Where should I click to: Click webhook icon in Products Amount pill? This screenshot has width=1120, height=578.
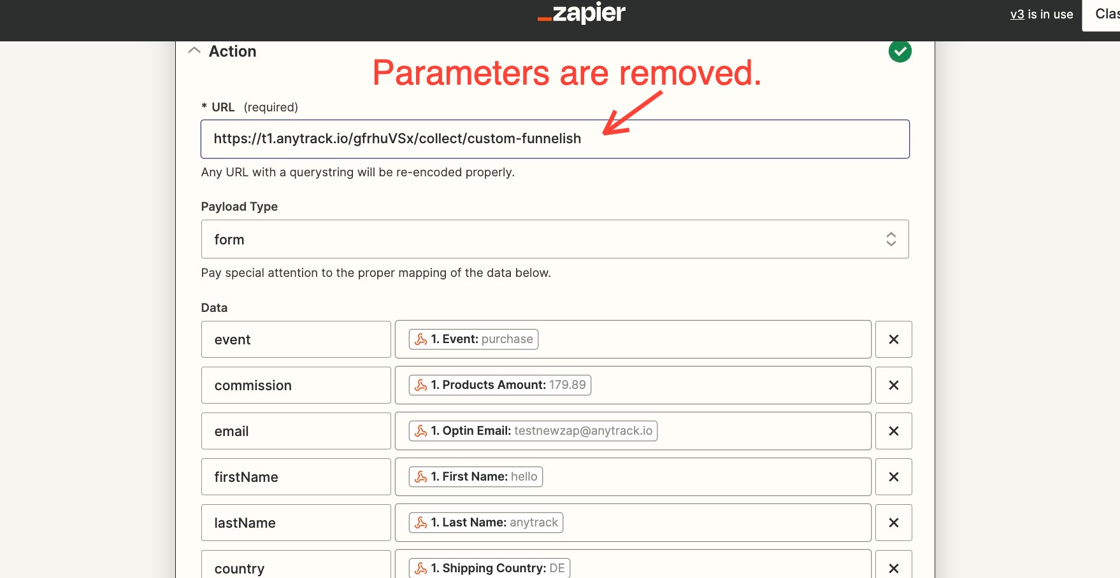tap(421, 385)
